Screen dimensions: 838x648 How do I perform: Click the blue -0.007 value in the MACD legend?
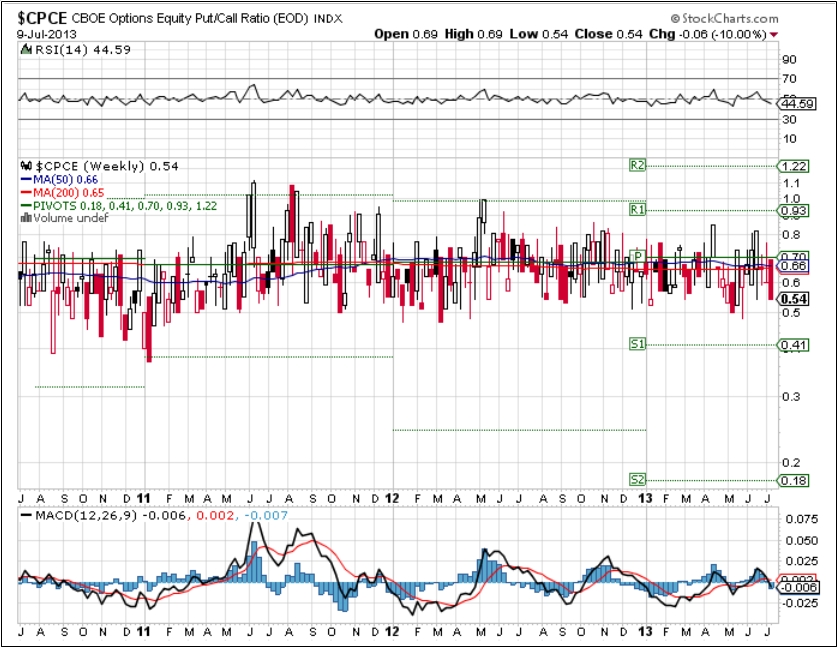point(266,515)
